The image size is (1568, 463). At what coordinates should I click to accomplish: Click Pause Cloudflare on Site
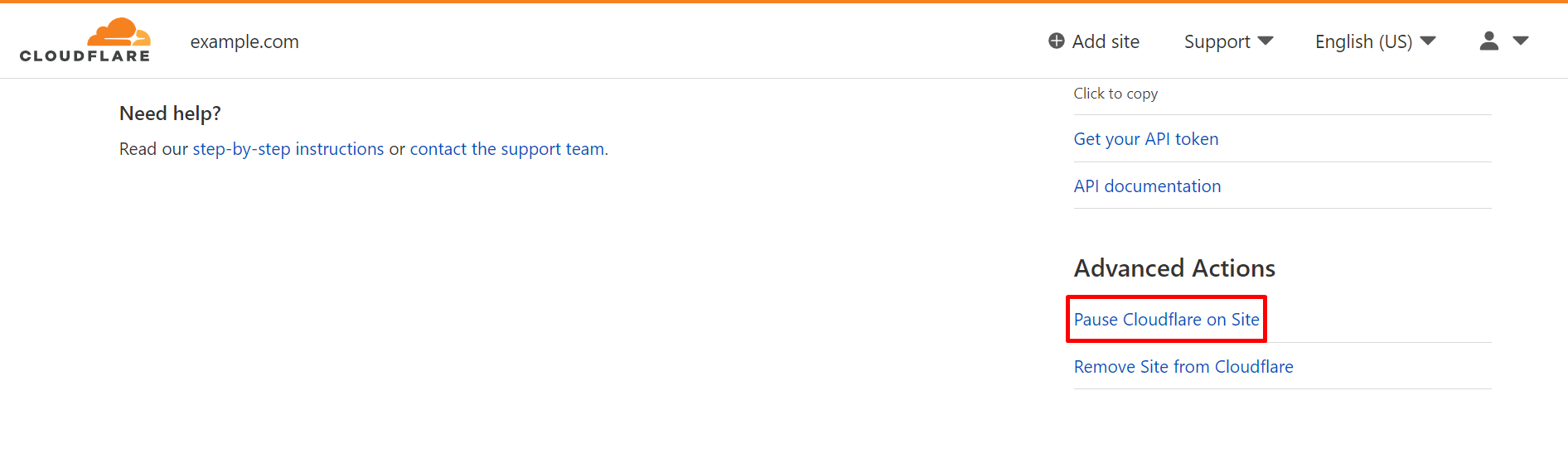tap(1166, 320)
